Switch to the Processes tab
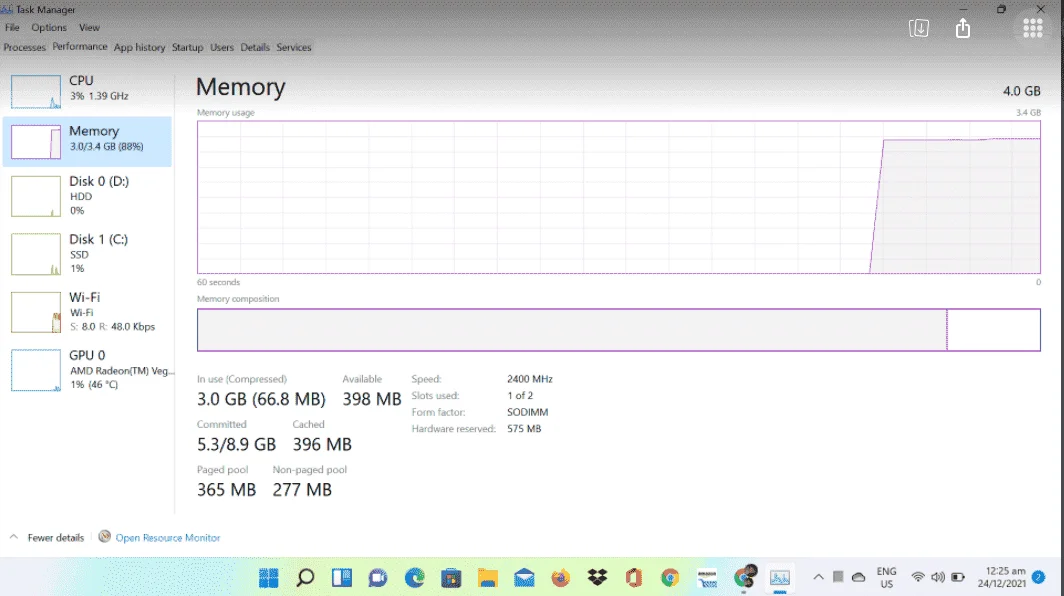The image size is (1064, 596). (24, 48)
